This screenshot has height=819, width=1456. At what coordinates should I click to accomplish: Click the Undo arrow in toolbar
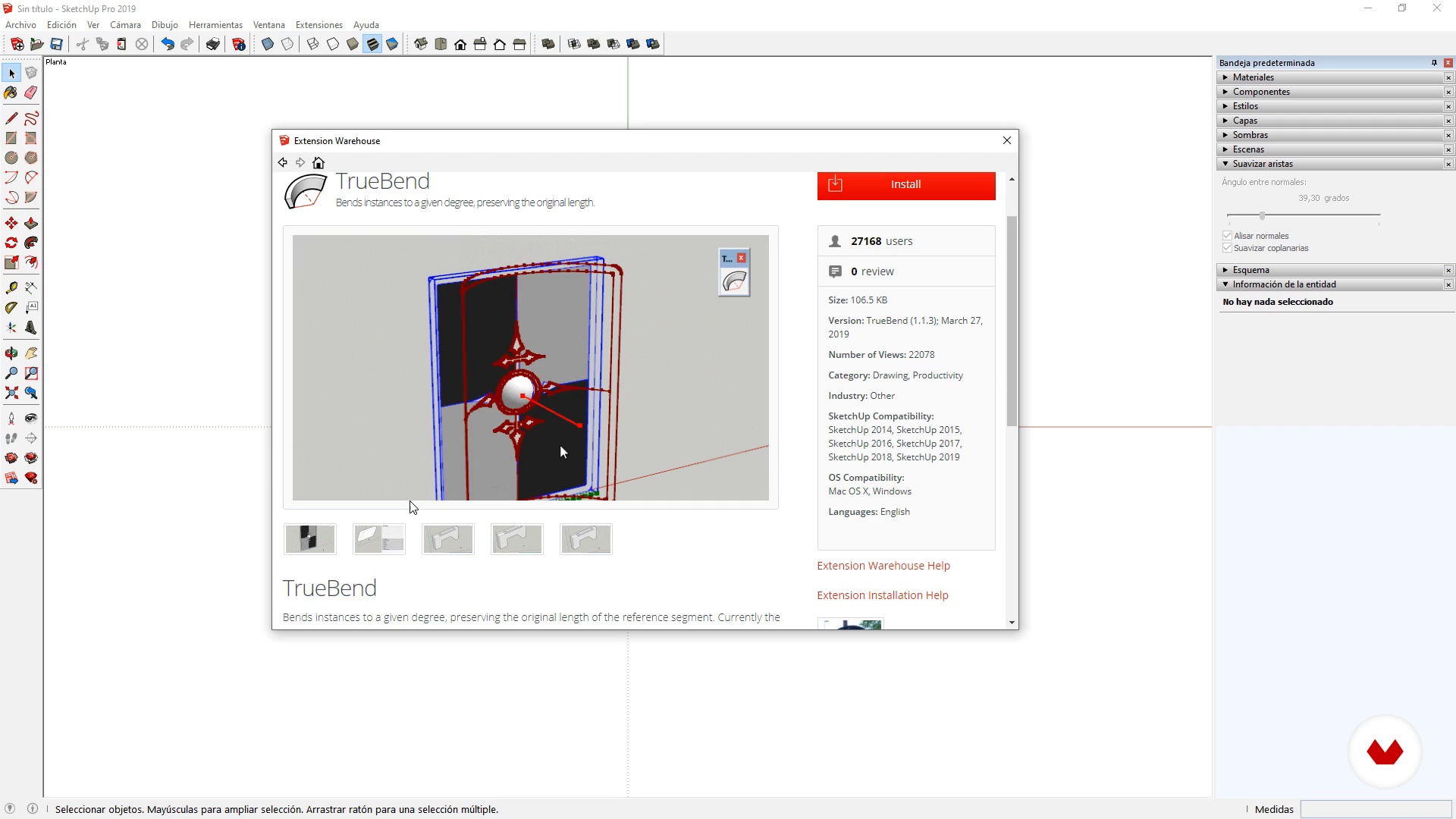pos(168,44)
